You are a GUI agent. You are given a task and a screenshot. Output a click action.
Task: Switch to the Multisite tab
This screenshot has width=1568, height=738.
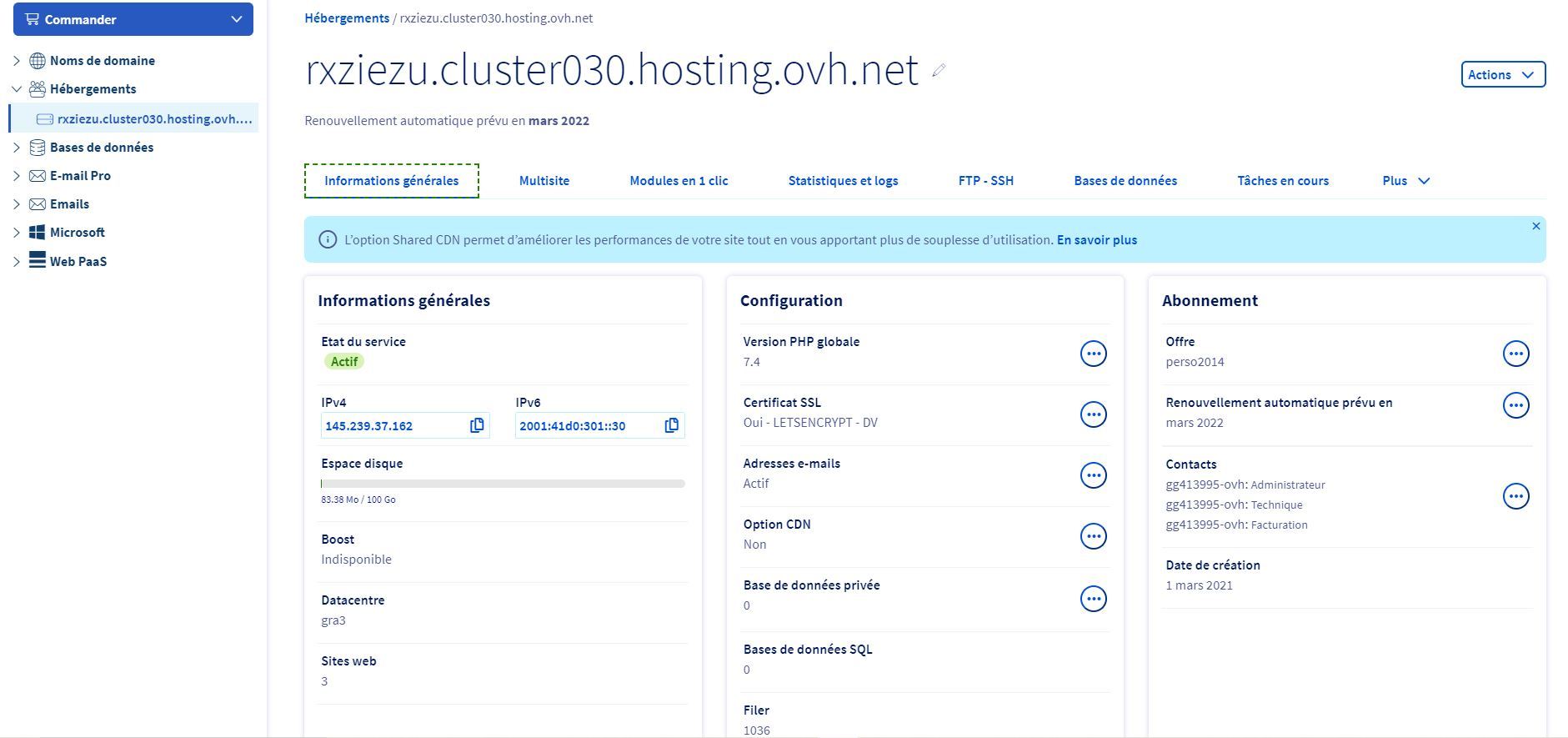544,181
